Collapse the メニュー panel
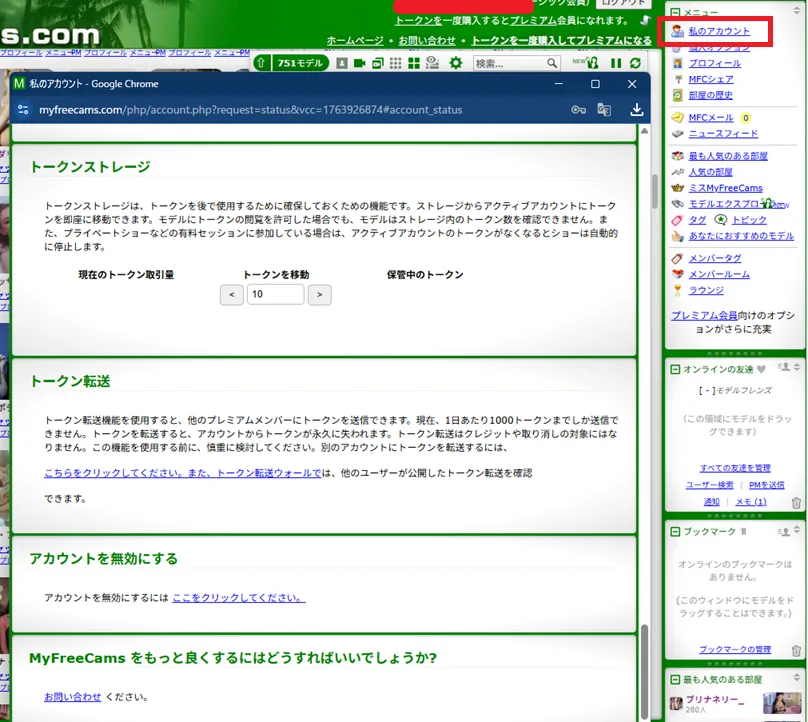Viewport: 808px width, 722px height. pos(676,11)
